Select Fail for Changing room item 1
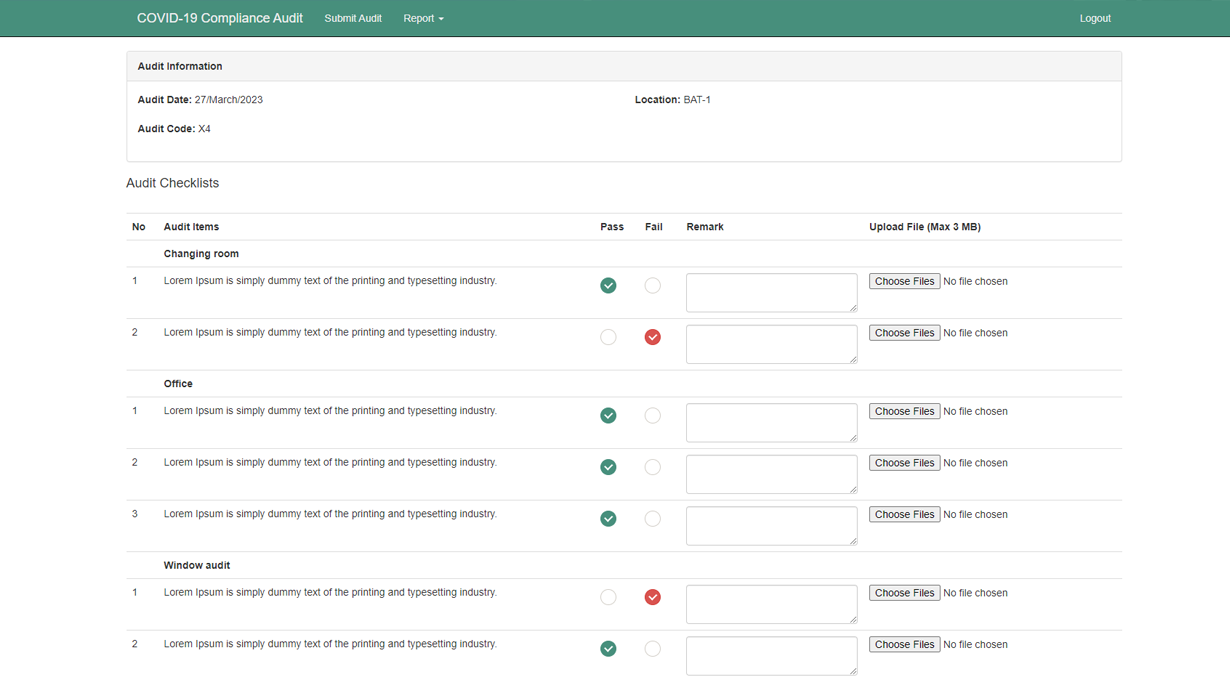1230x680 pixels. point(652,286)
